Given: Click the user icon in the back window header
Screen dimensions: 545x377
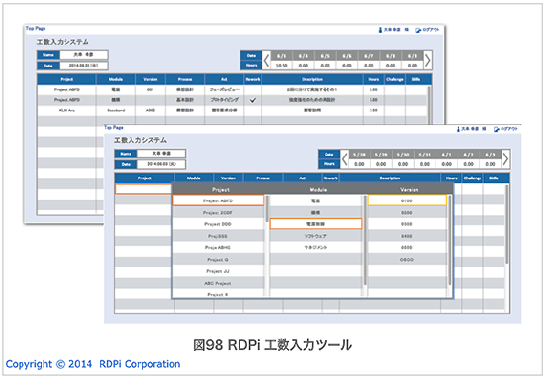Looking at the screenshot, I should coord(380,30).
